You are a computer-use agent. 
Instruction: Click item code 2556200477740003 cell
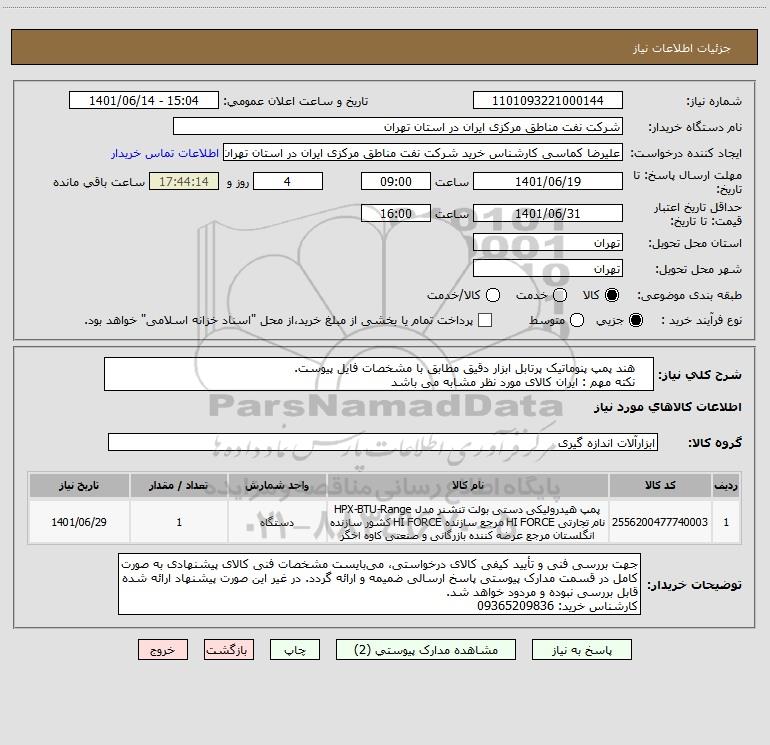[660, 522]
